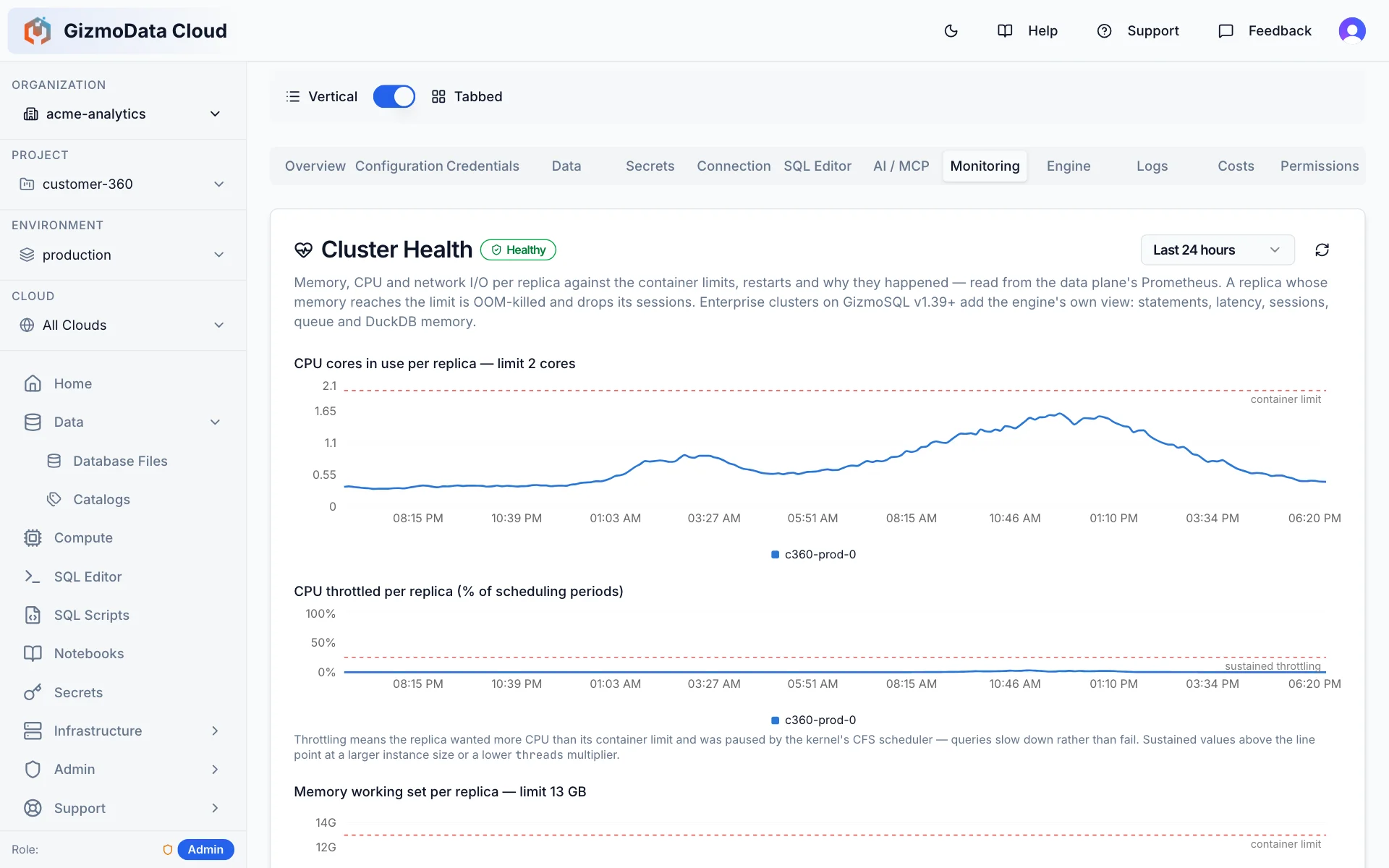Click the Secrets key icon in sidebar
Image resolution: width=1389 pixels, height=868 pixels.
point(33,692)
